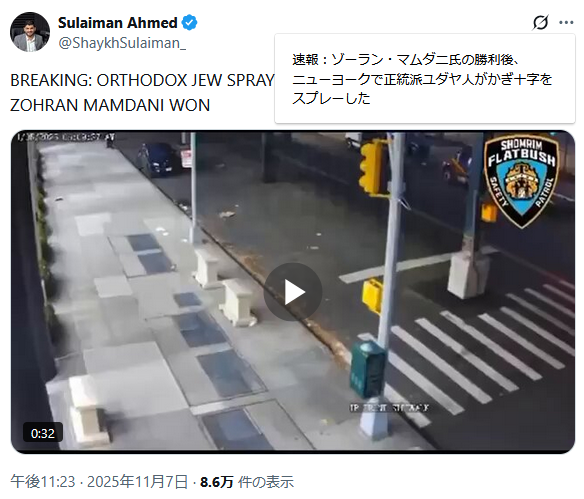The image size is (584, 499).
Task: Open the post timestamp 午後11:23 link
Action: tap(43, 482)
